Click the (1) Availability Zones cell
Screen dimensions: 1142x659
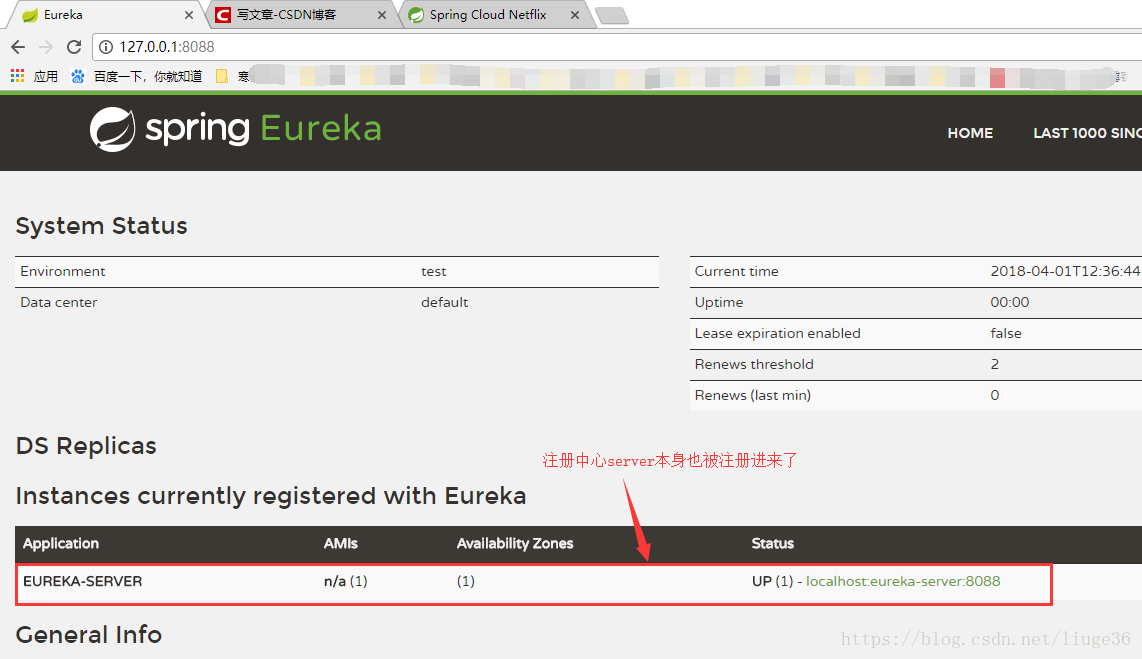[465, 581]
